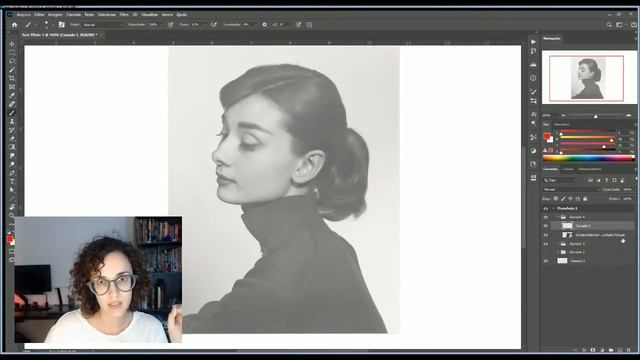
Task: Select the Camada 1 layer row
Action: 588,261
